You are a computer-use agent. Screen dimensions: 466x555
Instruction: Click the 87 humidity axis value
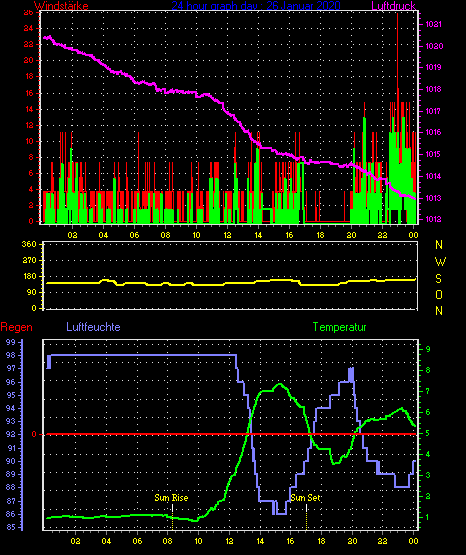(11, 502)
